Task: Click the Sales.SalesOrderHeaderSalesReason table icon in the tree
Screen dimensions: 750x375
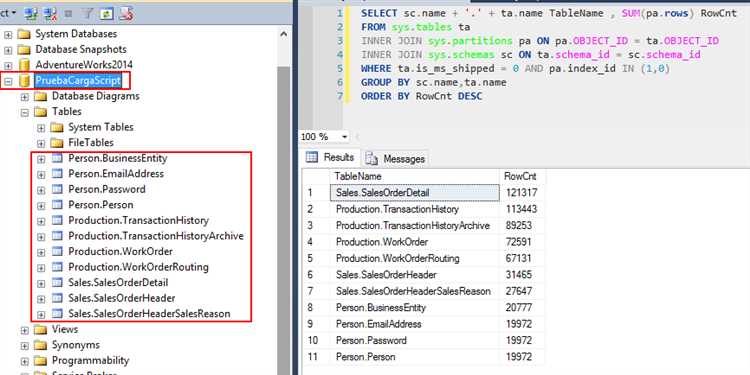Action: (57, 313)
